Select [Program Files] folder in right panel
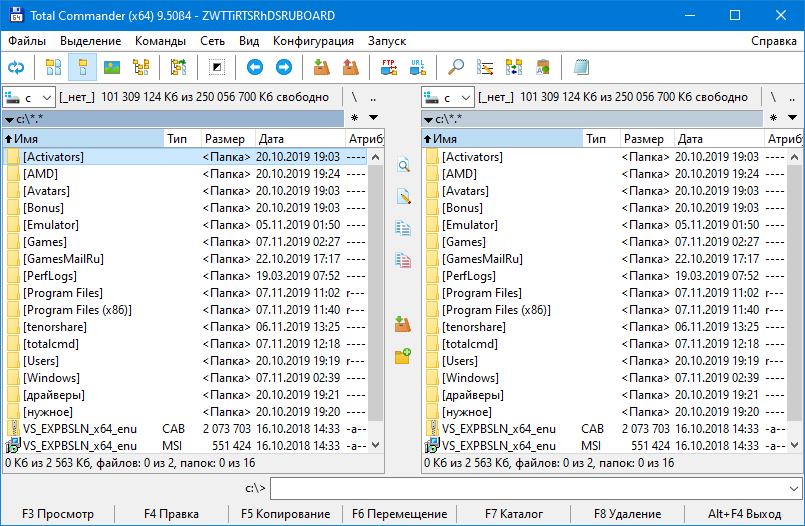 click(606, 293)
